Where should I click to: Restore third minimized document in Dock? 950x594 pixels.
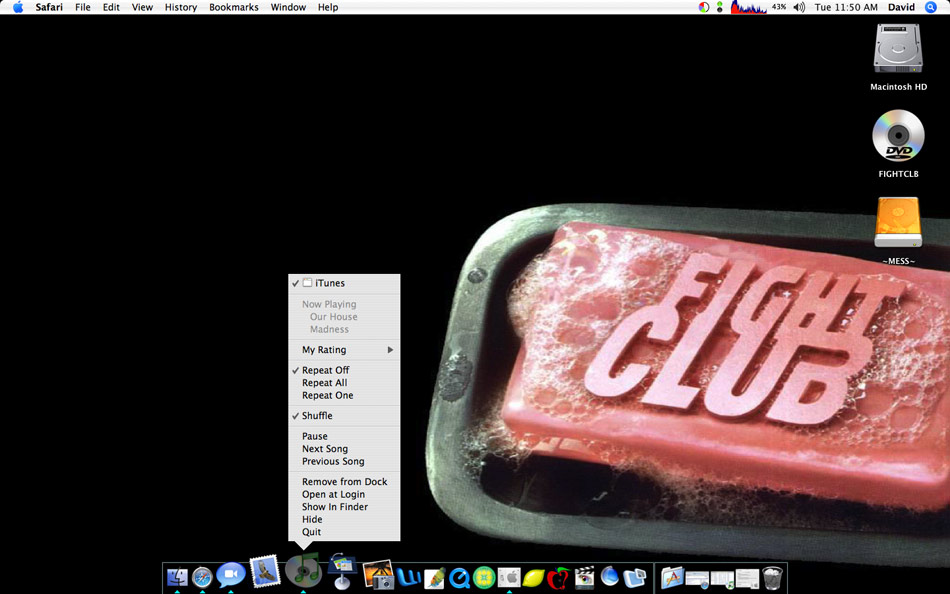(x=747, y=578)
